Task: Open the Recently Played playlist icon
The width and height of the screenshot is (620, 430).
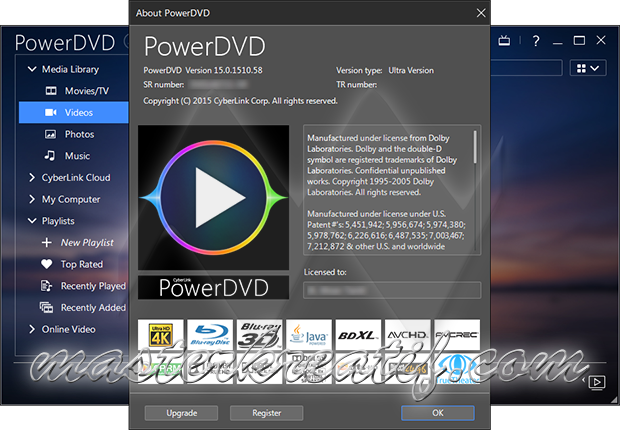Action: click(46, 286)
